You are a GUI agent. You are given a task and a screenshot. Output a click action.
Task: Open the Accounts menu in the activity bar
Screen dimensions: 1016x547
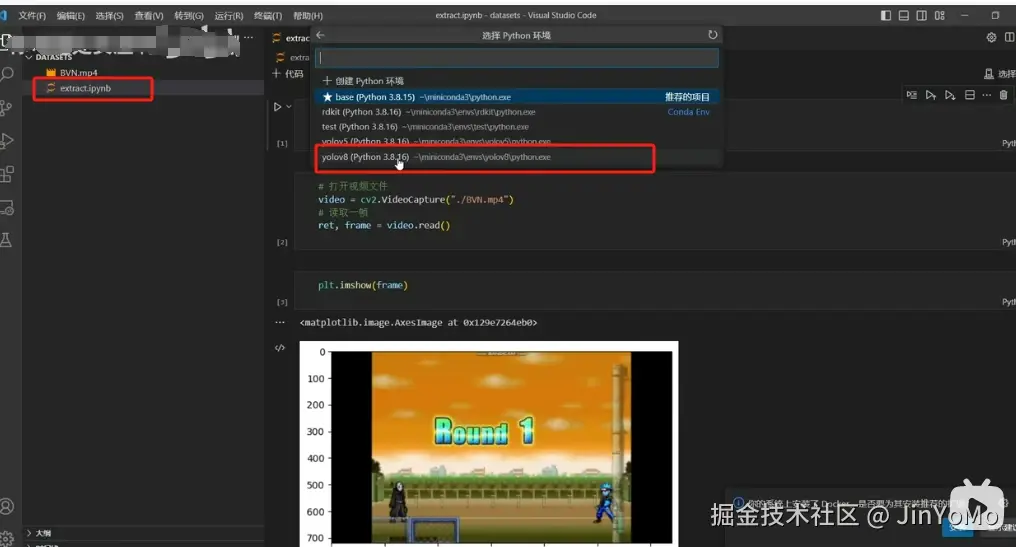tap(7, 506)
